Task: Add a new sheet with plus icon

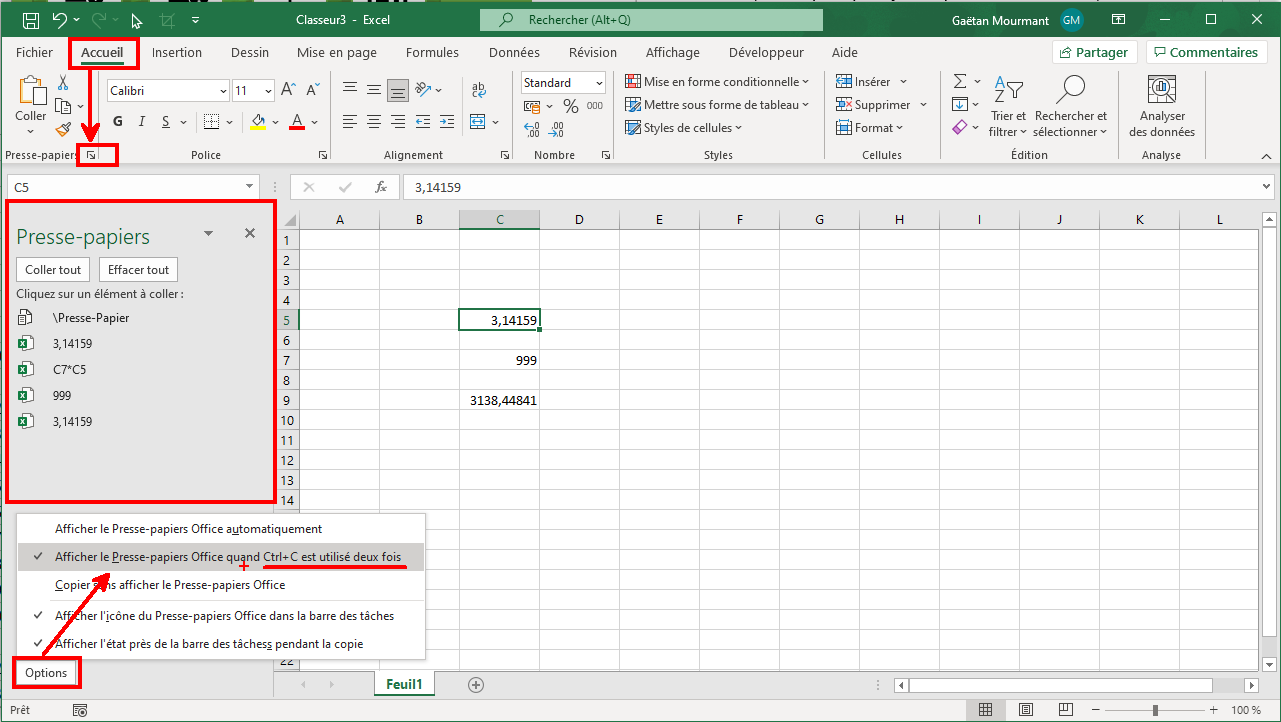Action: click(476, 685)
